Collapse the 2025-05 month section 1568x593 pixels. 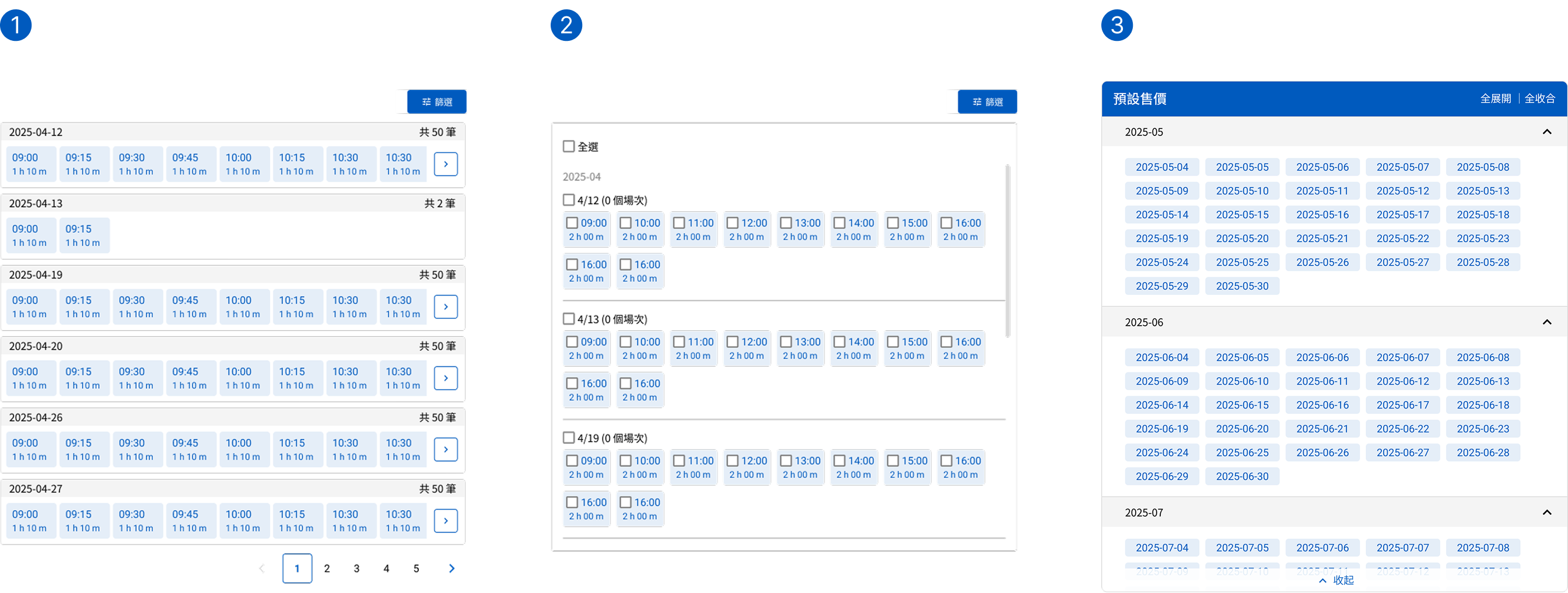click(x=1546, y=132)
